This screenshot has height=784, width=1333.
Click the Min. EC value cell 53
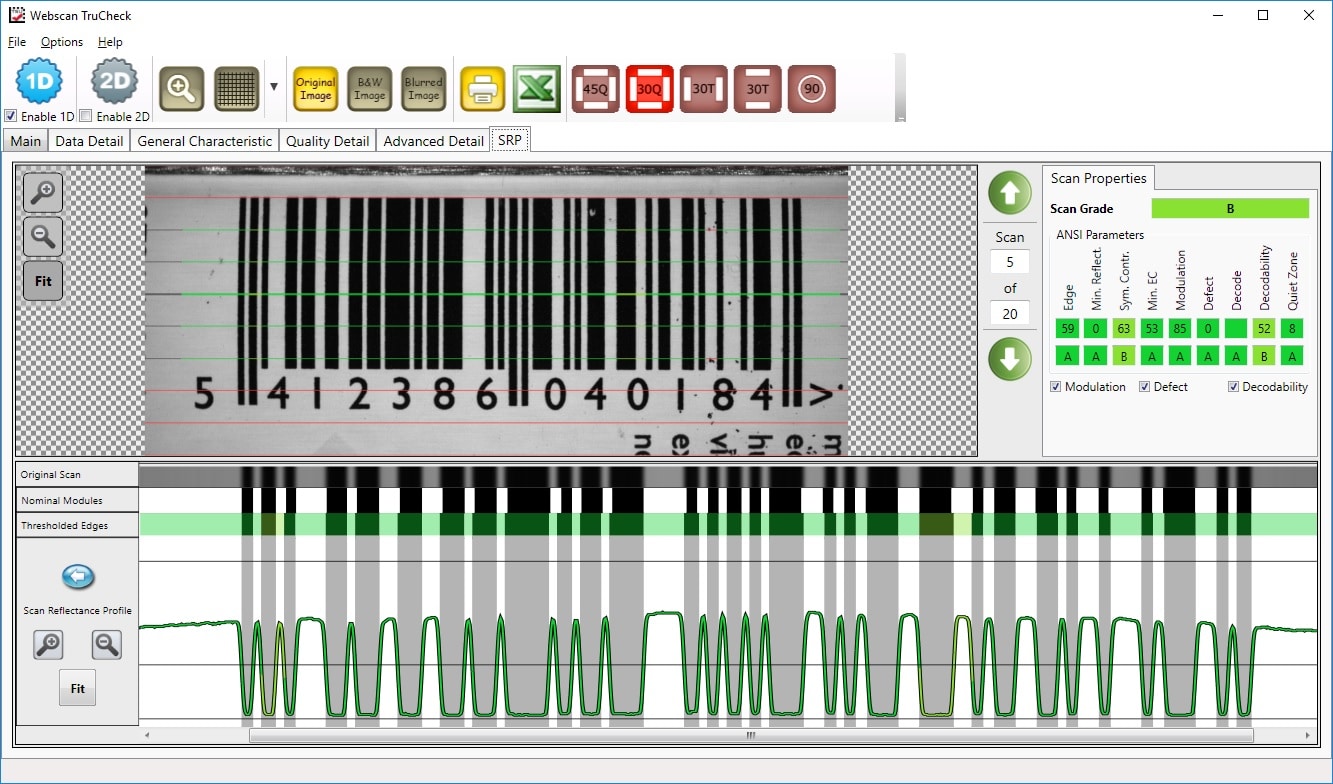[x=1152, y=329]
